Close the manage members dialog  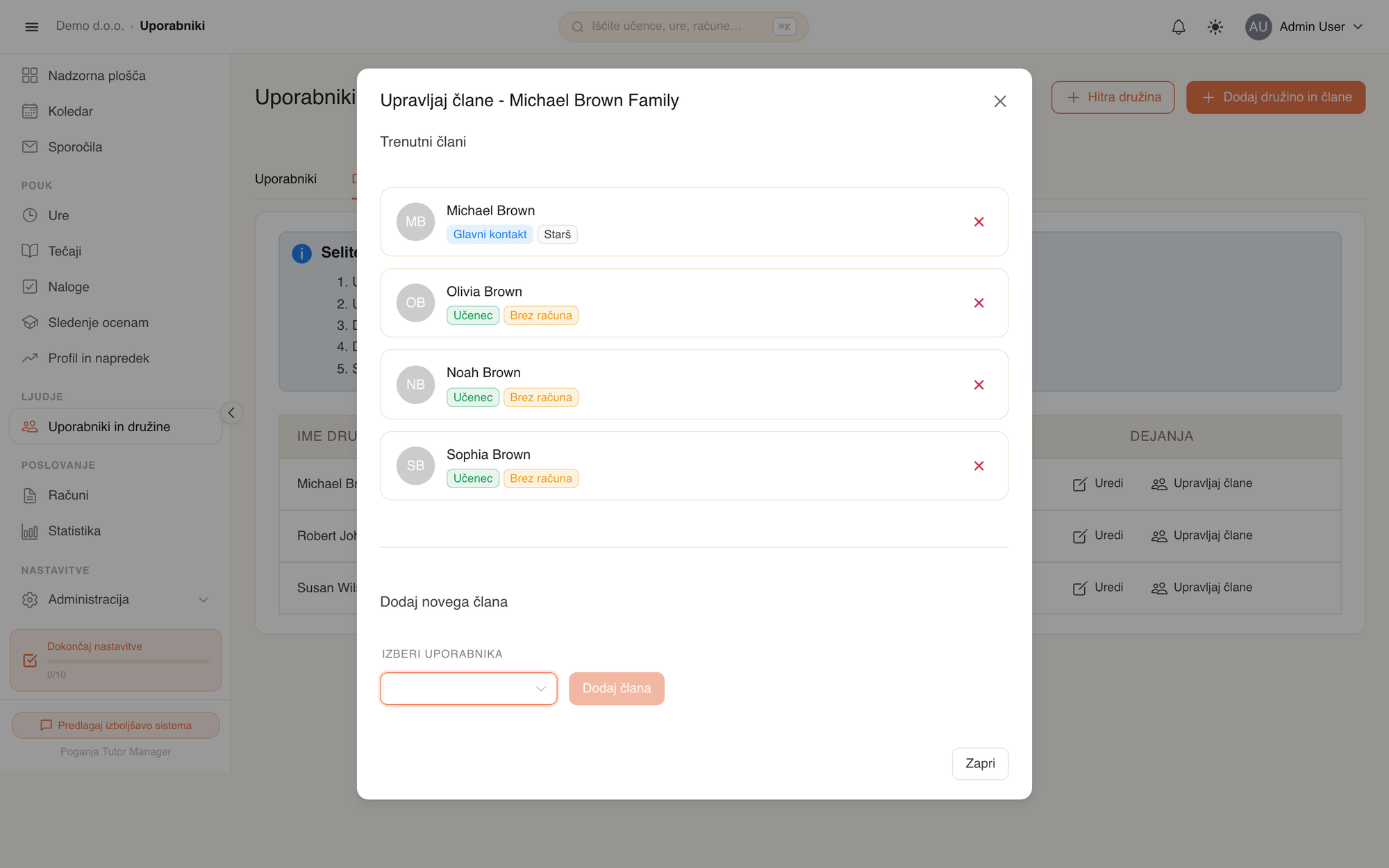[x=1000, y=101]
